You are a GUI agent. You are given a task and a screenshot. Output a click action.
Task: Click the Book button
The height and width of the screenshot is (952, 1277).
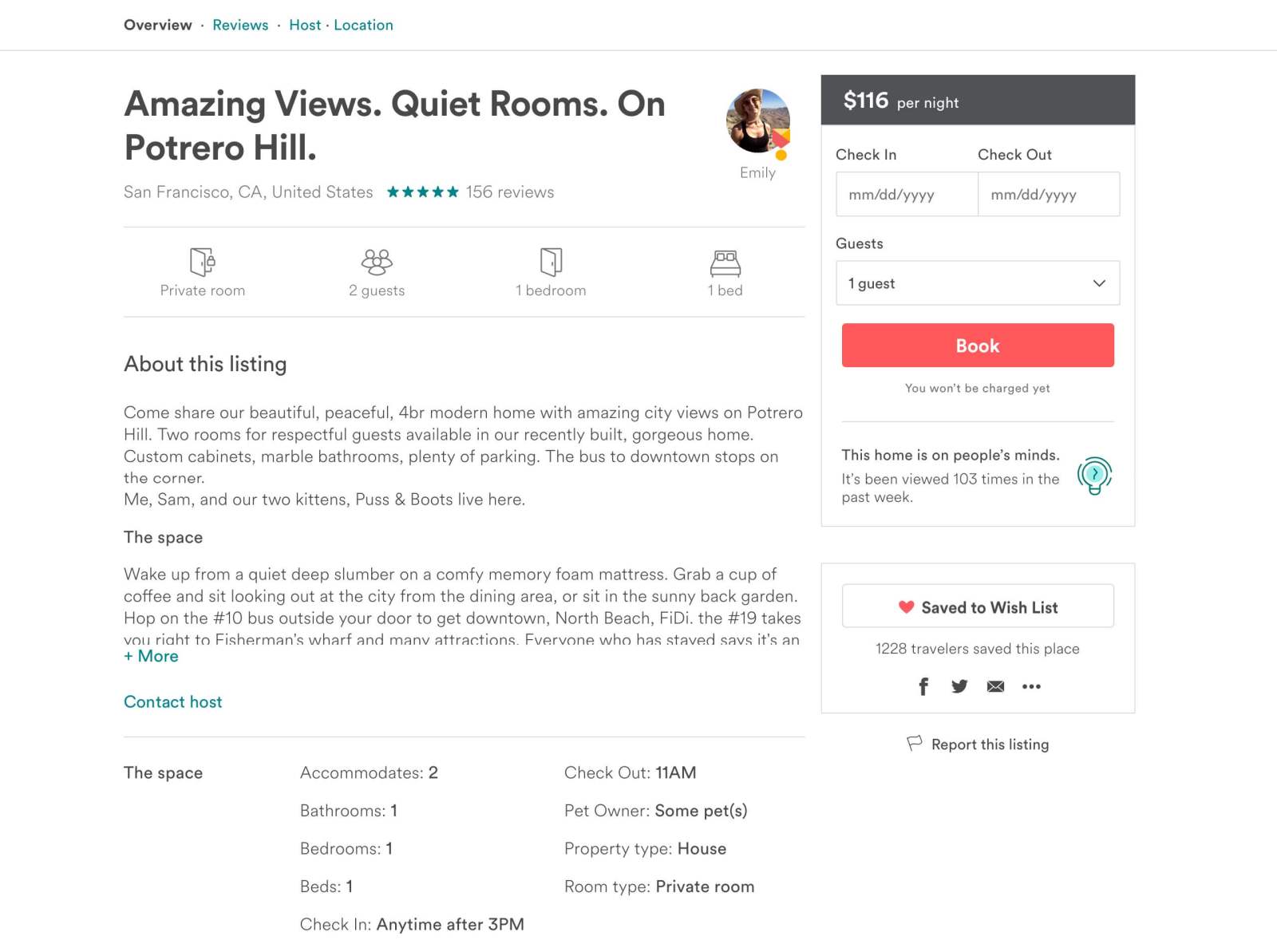click(977, 345)
